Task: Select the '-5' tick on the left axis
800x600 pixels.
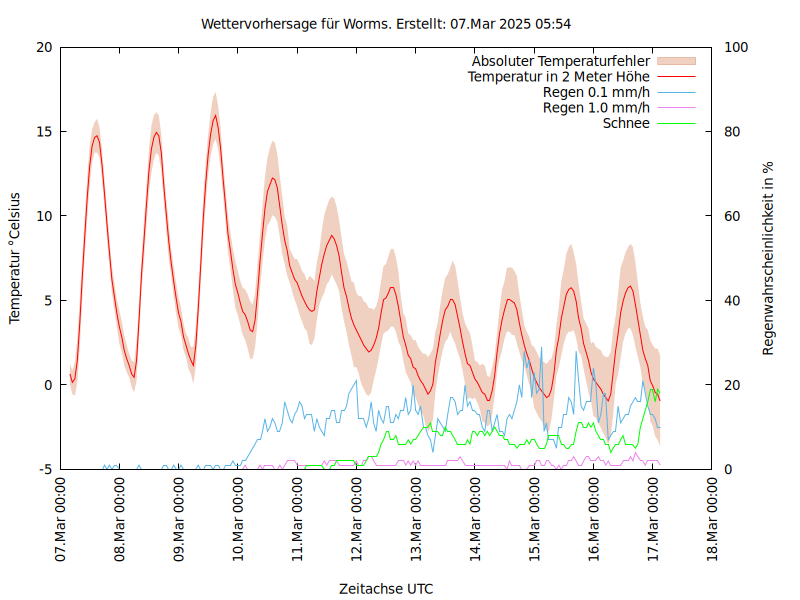Action: pyautogui.click(x=46, y=469)
